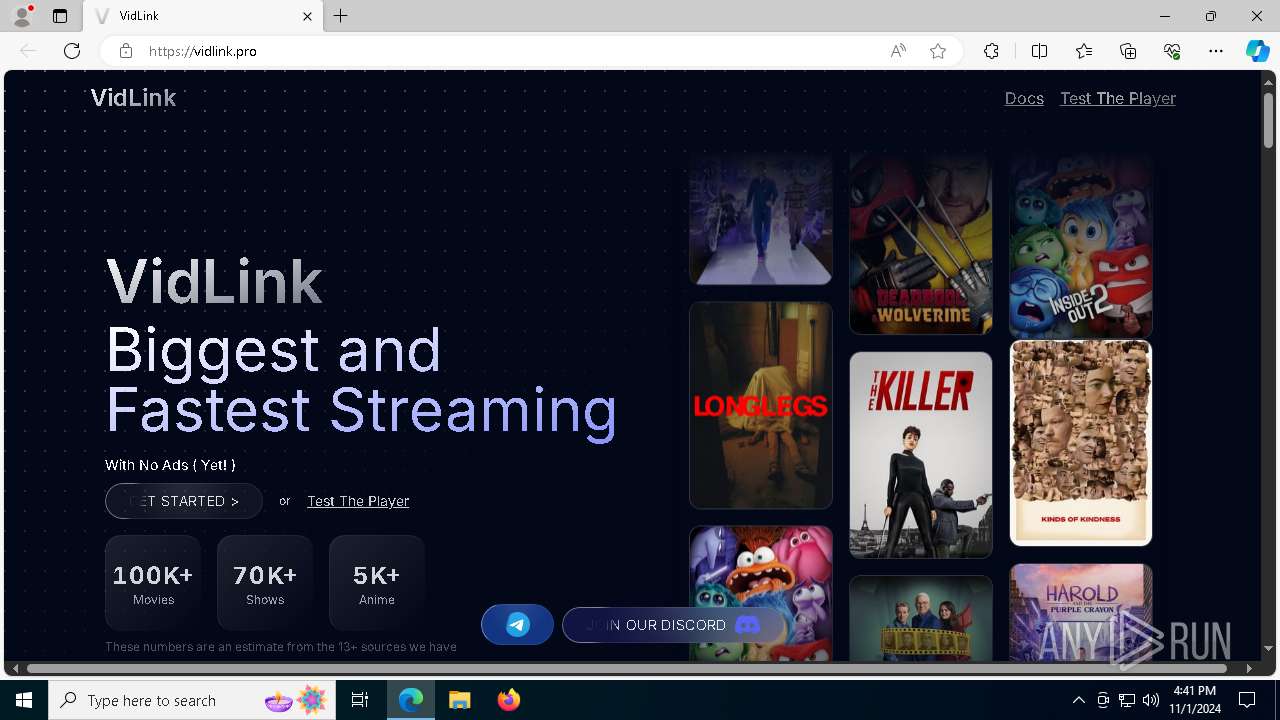Open Test The Player link below tagline
This screenshot has height=720, width=1280.
pos(358,501)
